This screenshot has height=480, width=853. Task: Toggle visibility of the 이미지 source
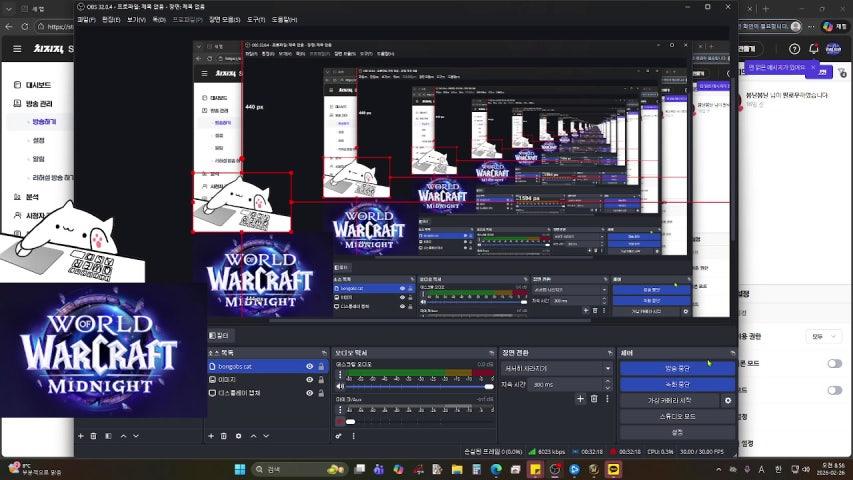click(309, 380)
